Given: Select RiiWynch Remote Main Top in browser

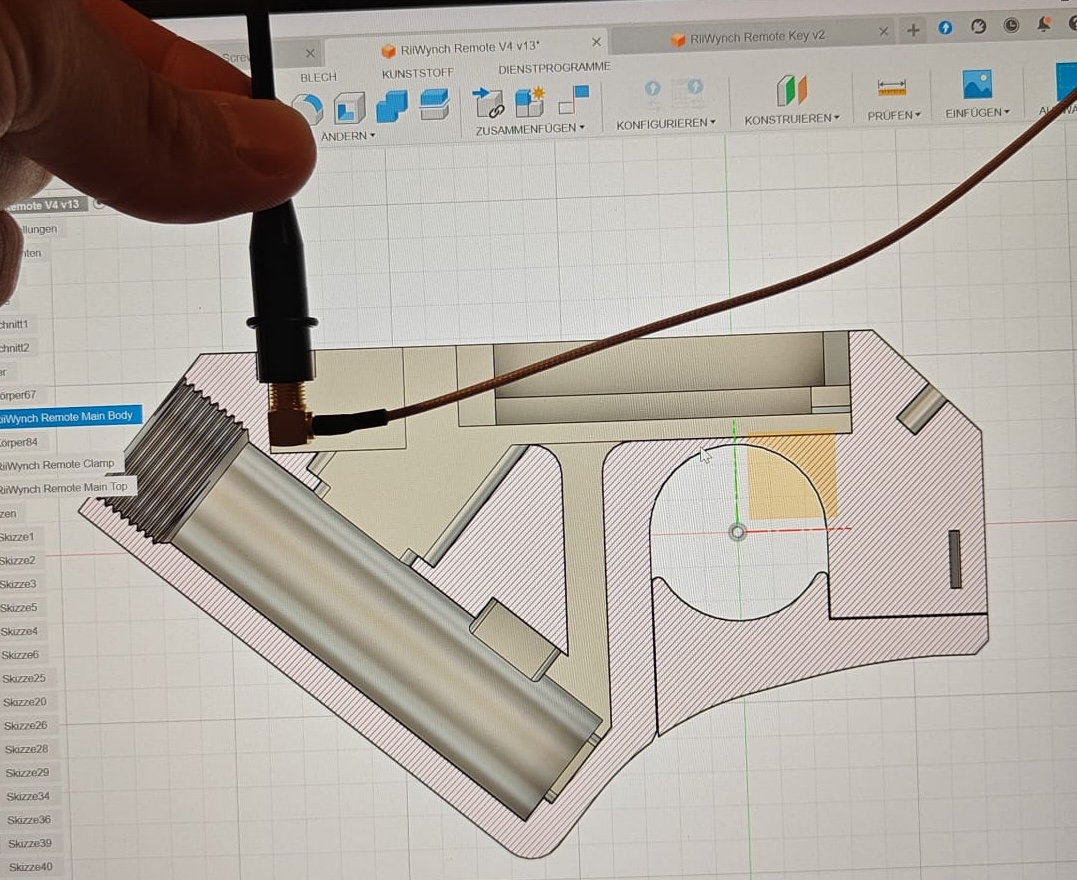Looking at the screenshot, I should click(63, 488).
